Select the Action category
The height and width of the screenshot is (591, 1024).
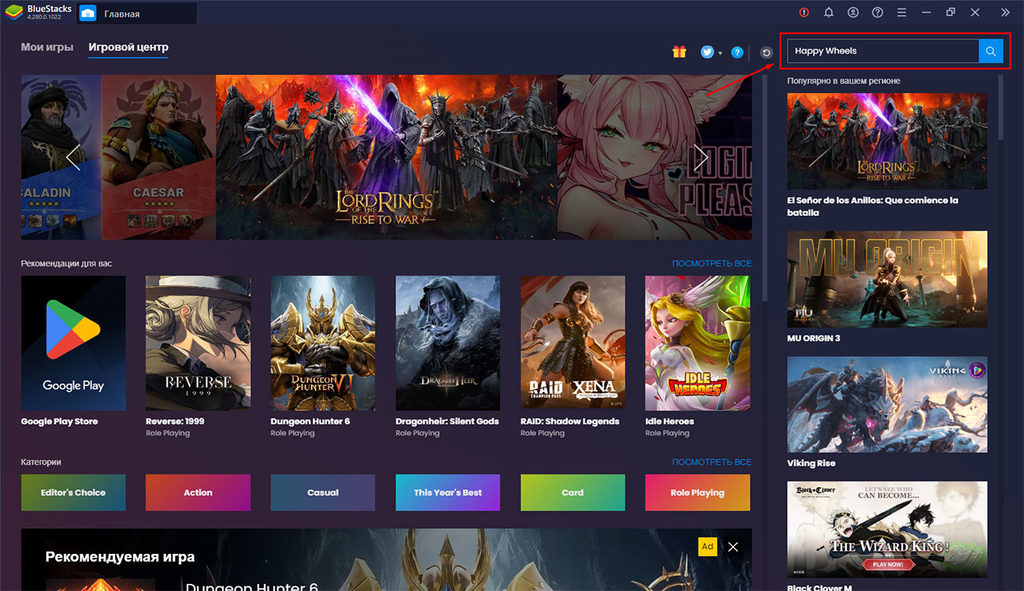coord(198,492)
